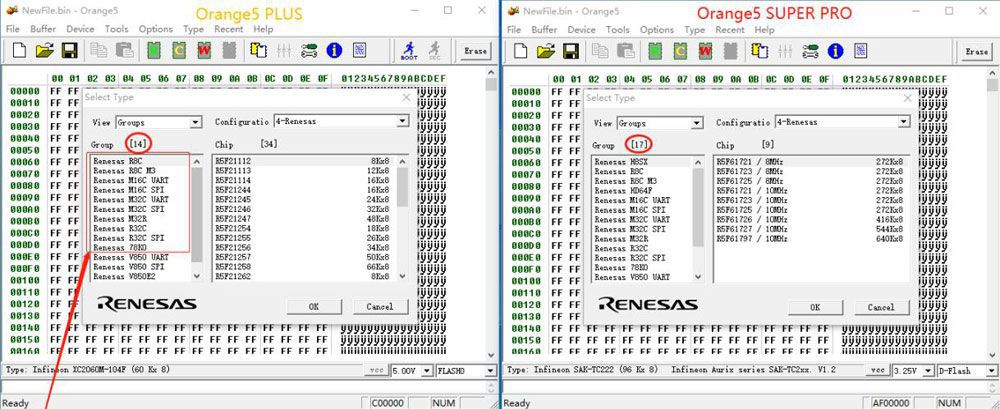Select chip R5F21112 8Kx8
This screenshot has width=1000, height=409.
coord(304,161)
